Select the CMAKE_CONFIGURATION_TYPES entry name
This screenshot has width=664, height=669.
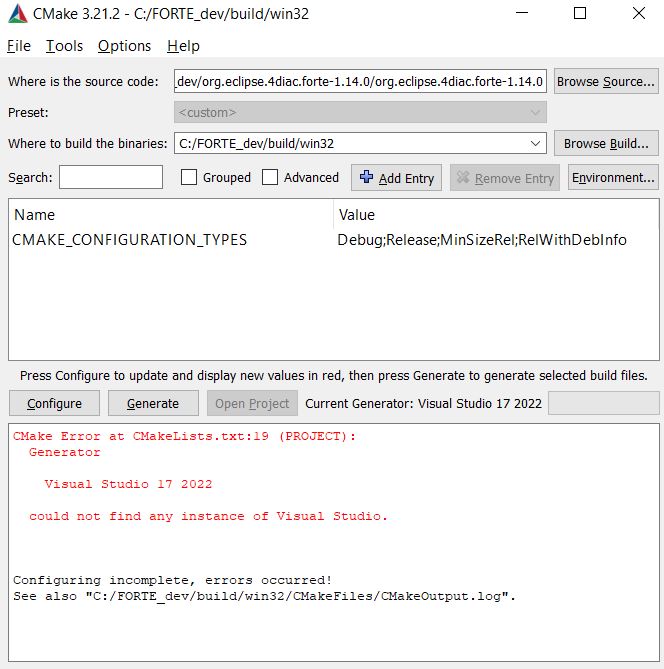tap(129, 240)
